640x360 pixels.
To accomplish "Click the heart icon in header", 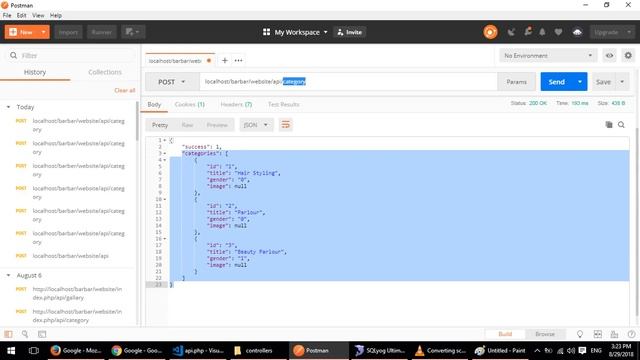I will tap(558, 32).
